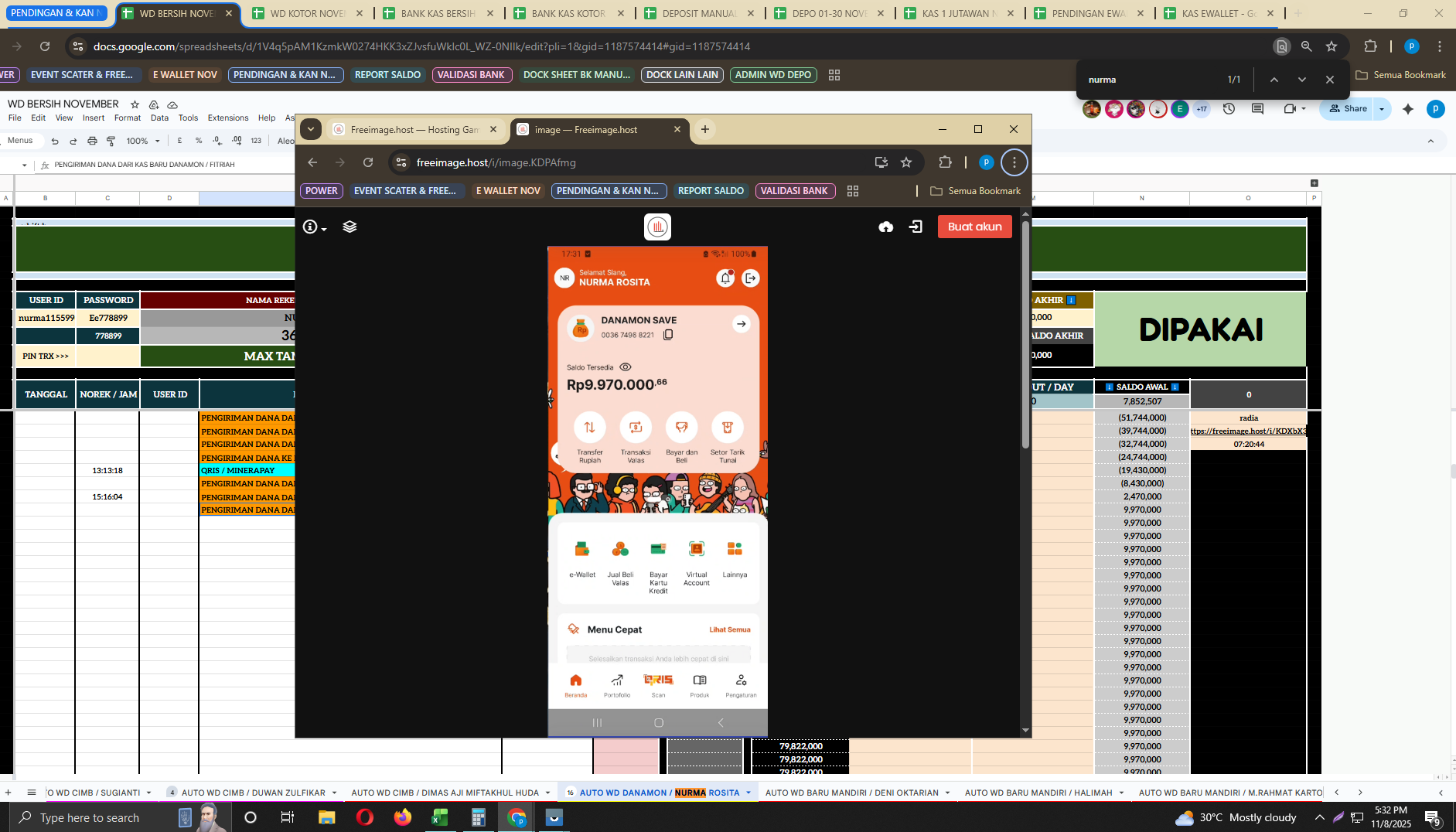This screenshot has height=832, width=1456.
Task: Open Excel from the taskbar
Action: [x=440, y=817]
